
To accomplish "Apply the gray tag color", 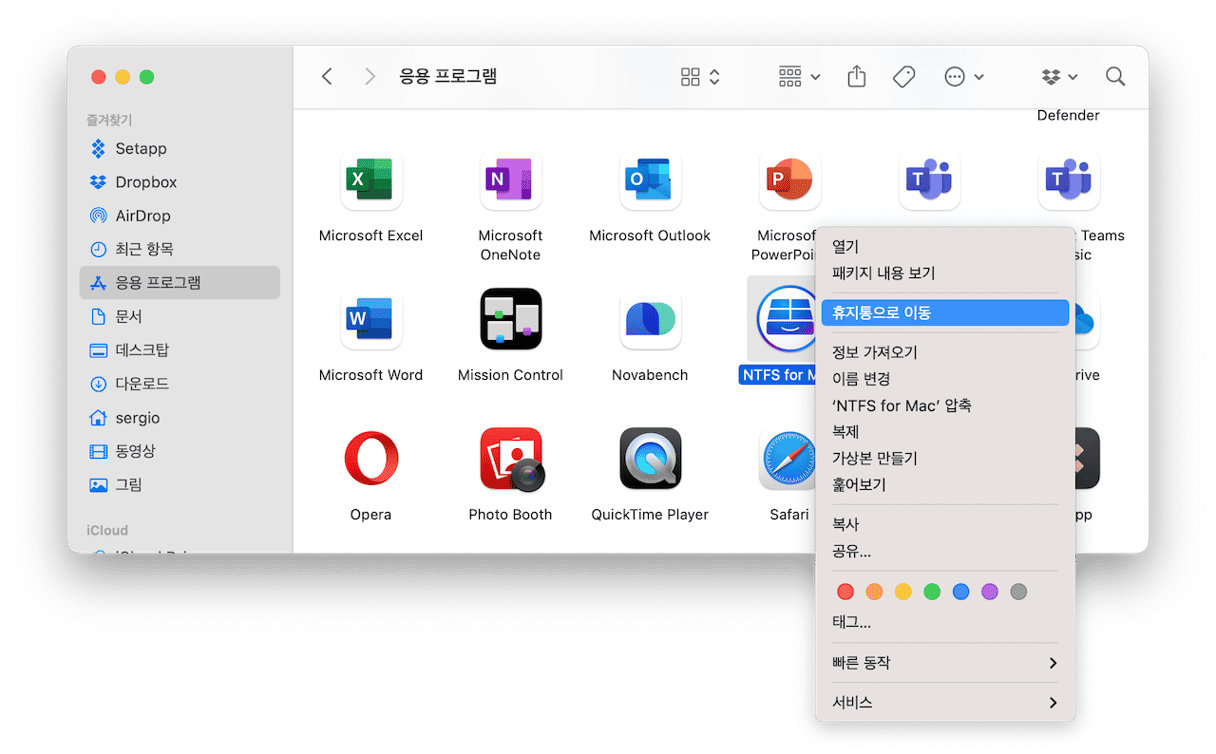I will (x=1019, y=592).
